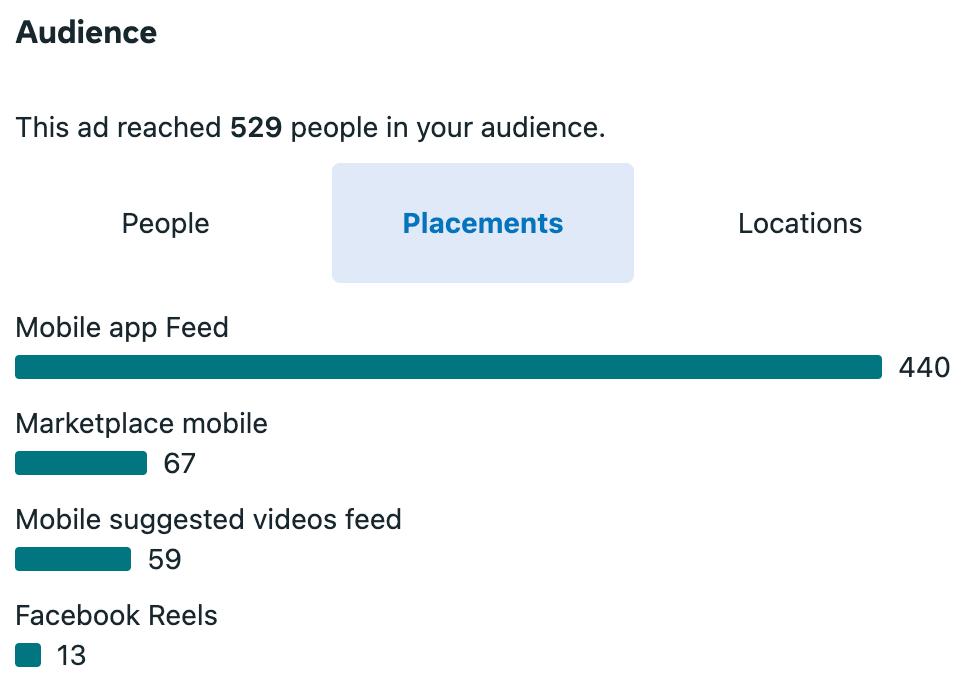Click the 67 placement count
This screenshot has width=966, height=682.
pos(179,464)
